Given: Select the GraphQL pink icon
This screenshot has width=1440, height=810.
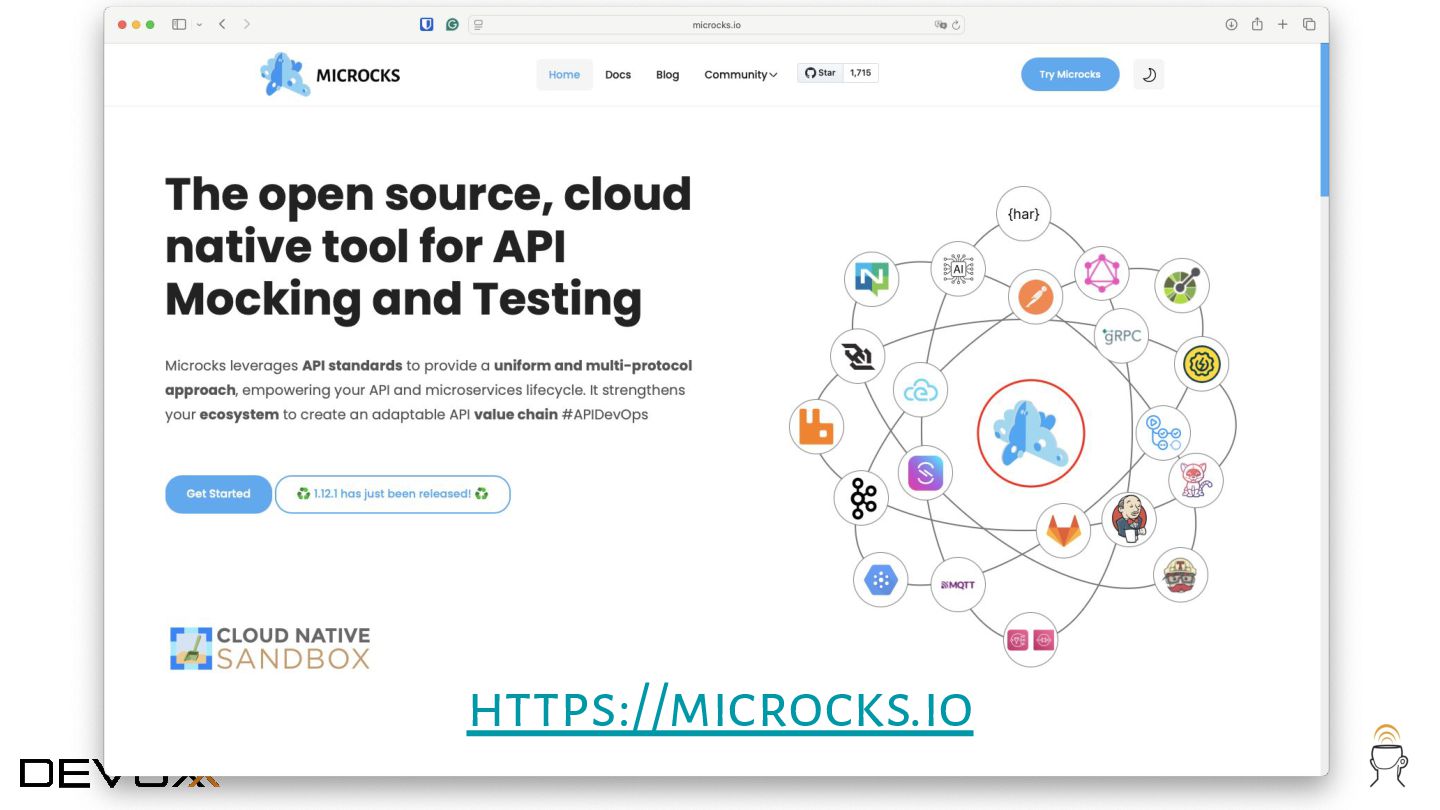Looking at the screenshot, I should 1102,272.
